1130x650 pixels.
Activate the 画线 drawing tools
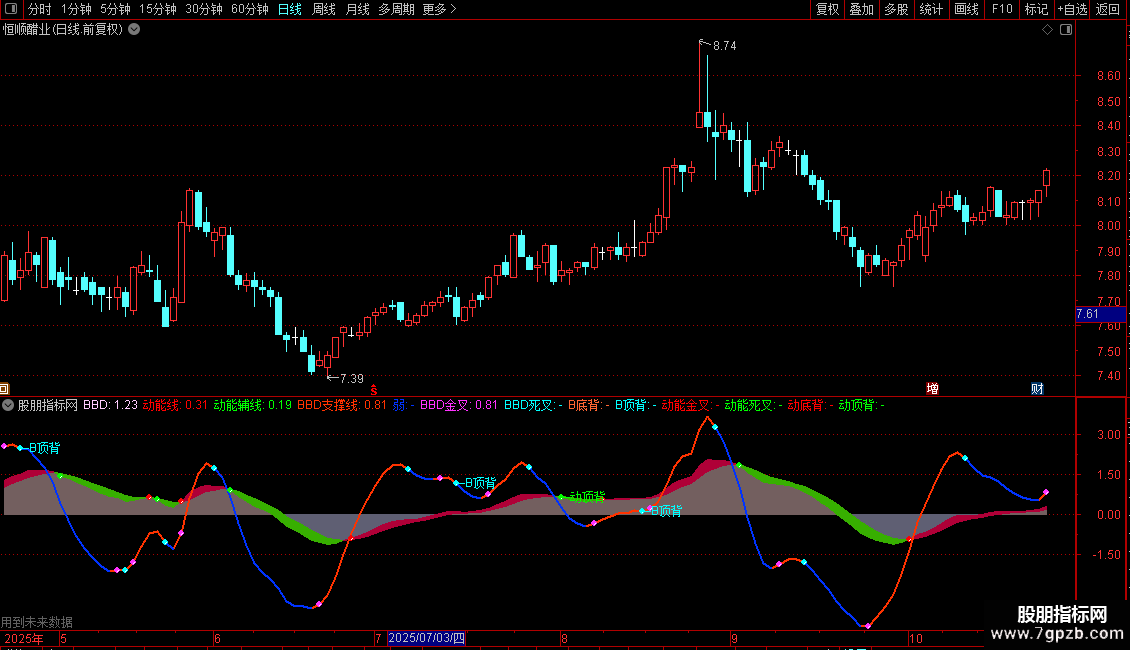[x=966, y=9]
